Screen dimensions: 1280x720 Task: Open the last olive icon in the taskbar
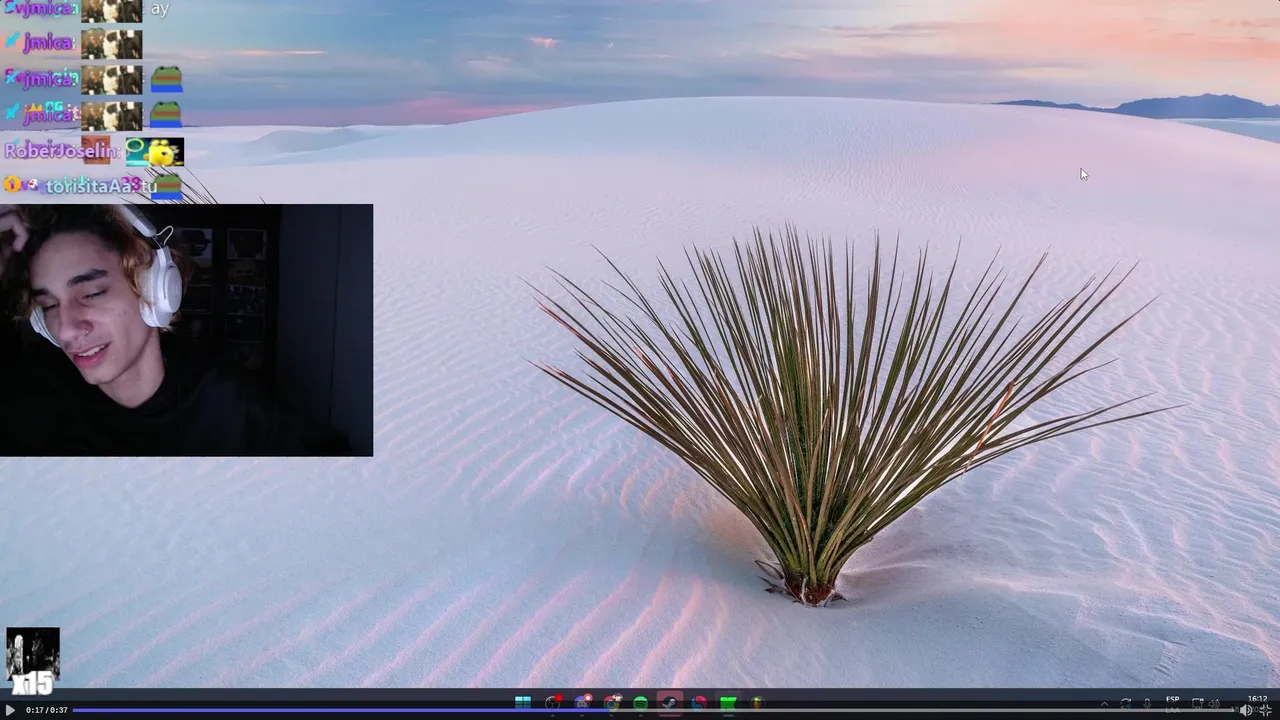click(x=758, y=702)
